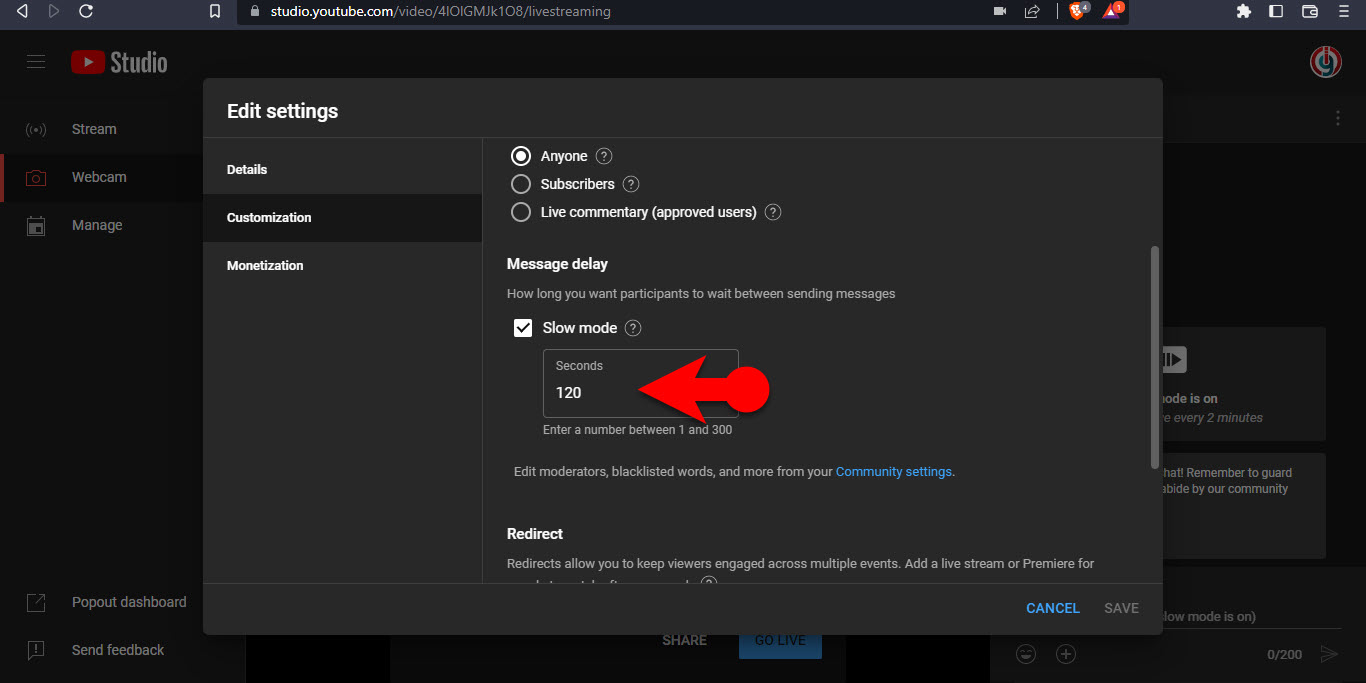This screenshot has height=683, width=1366.
Task: Switch to the Monetization tab
Action: [x=265, y=266]
